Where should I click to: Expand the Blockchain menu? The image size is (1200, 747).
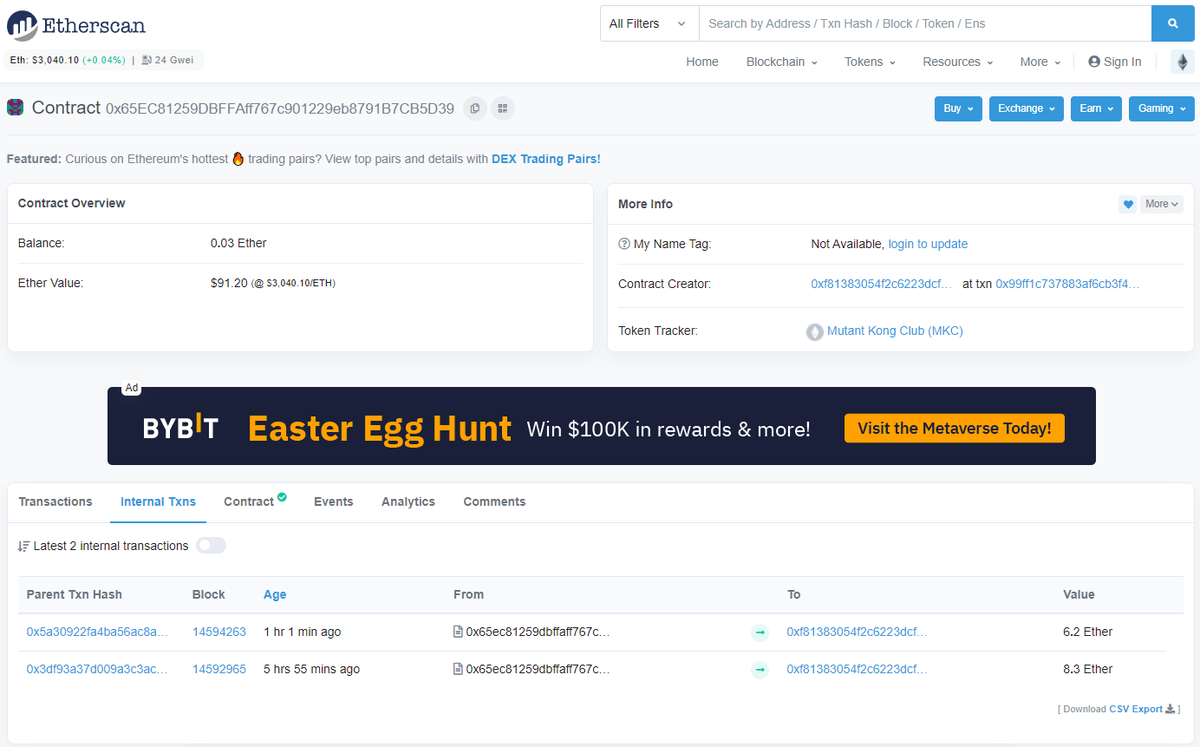tap(782, 62)
